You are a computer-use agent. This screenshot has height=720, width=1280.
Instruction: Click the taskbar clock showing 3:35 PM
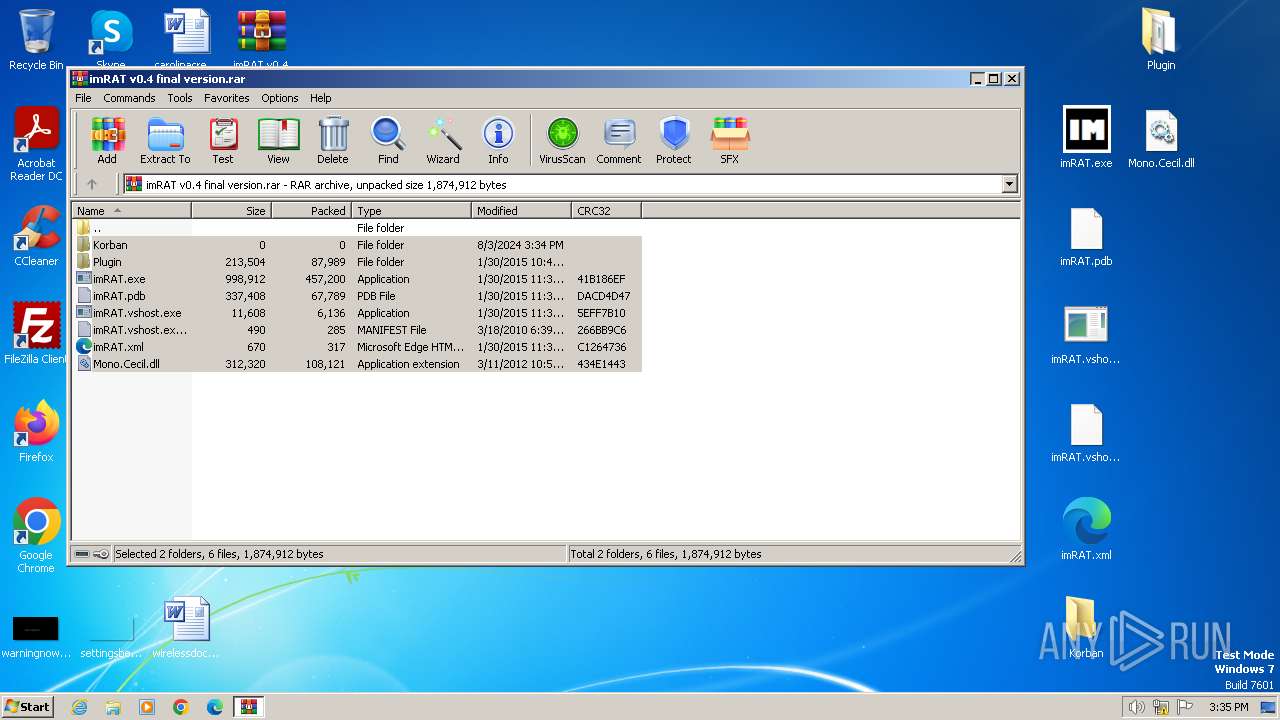[1228, 707]
